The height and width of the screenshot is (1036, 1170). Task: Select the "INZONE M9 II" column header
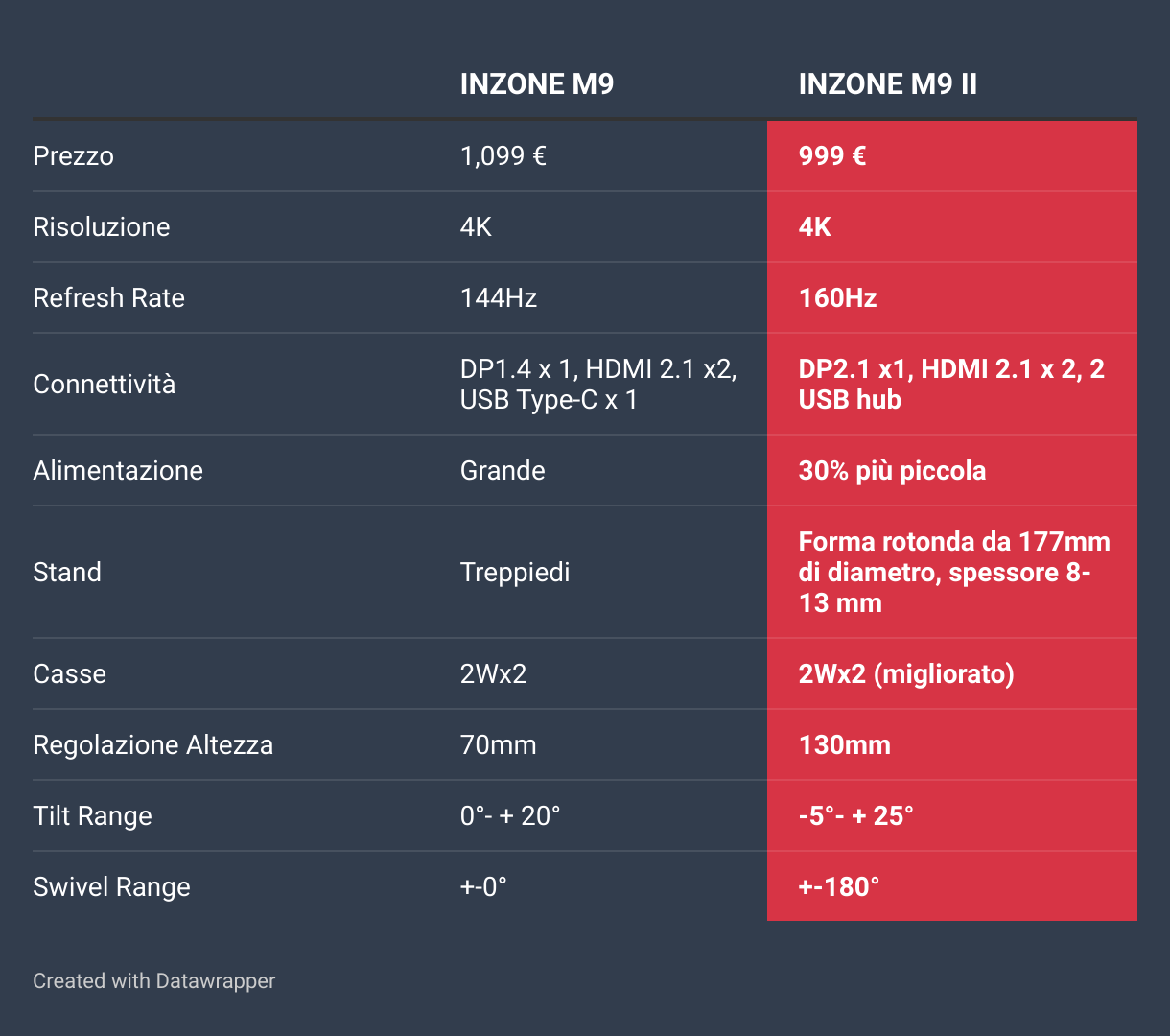[x=888, y=84]
